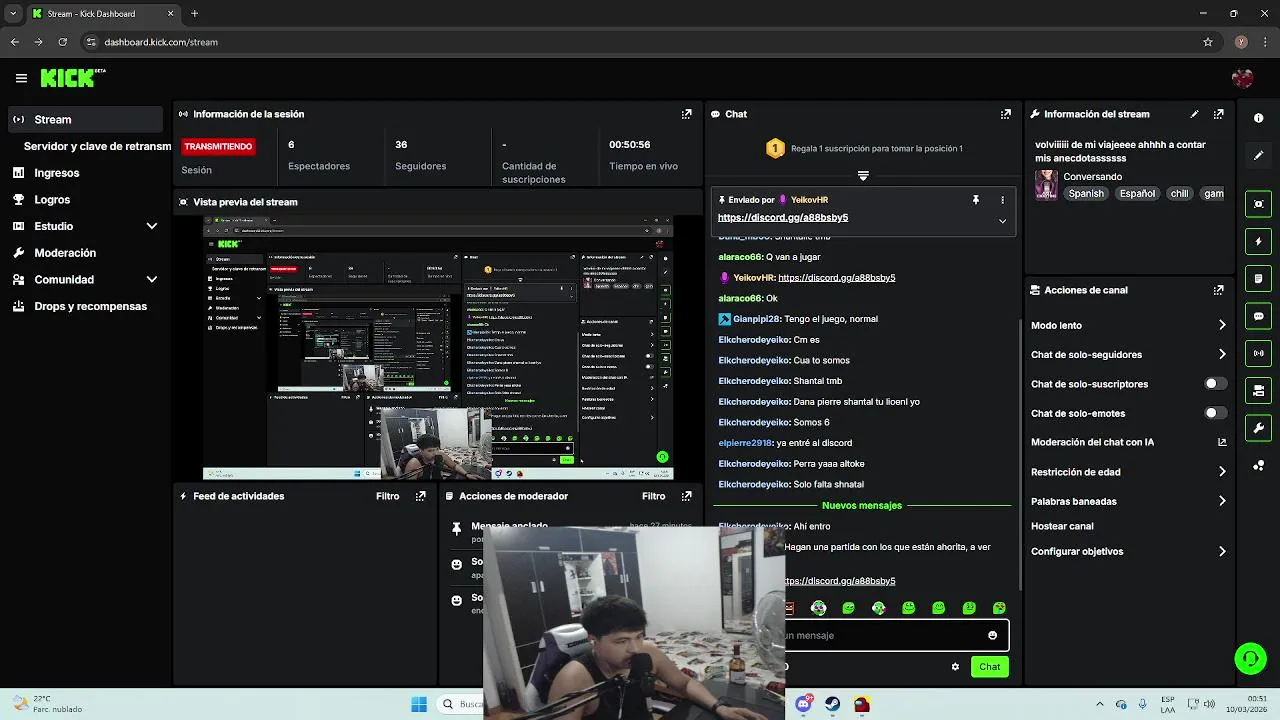Viewport: 1280px width, 720px height.
Task: Toggle the wrench icon in right sidebar
Action: pyautogui.click(x=1258, y=428)
